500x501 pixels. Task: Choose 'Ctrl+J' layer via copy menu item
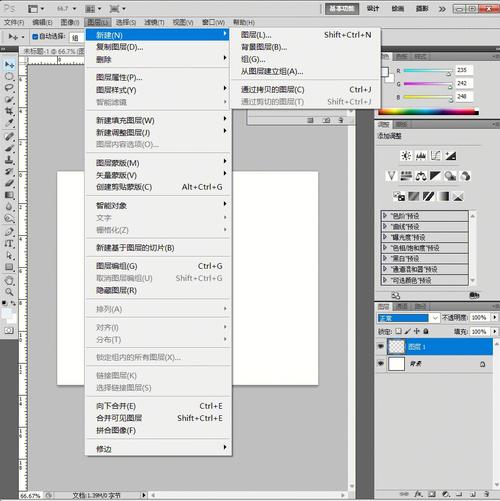pos(306,90)
